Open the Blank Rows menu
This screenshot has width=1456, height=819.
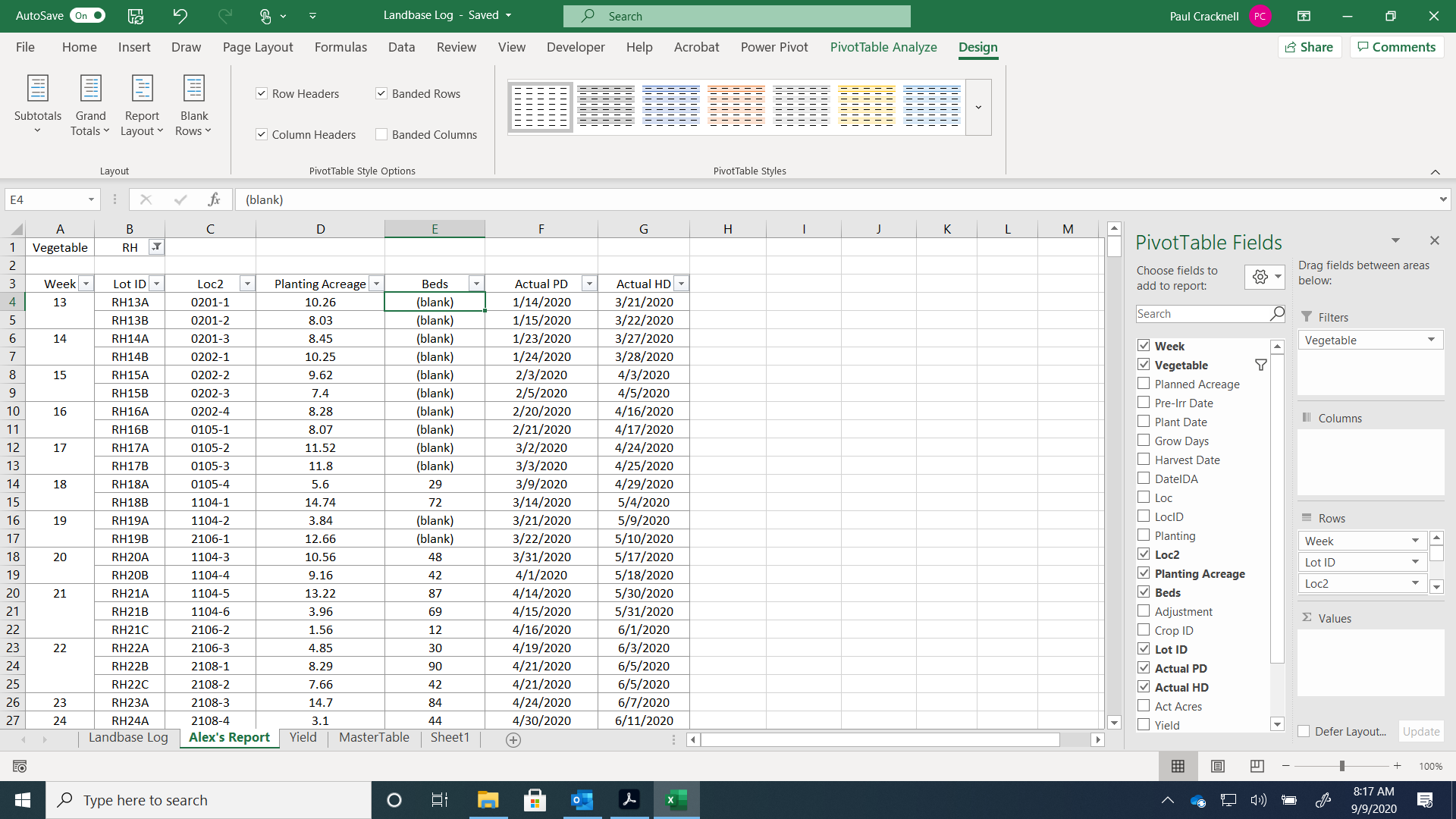[x=193, y=106]
